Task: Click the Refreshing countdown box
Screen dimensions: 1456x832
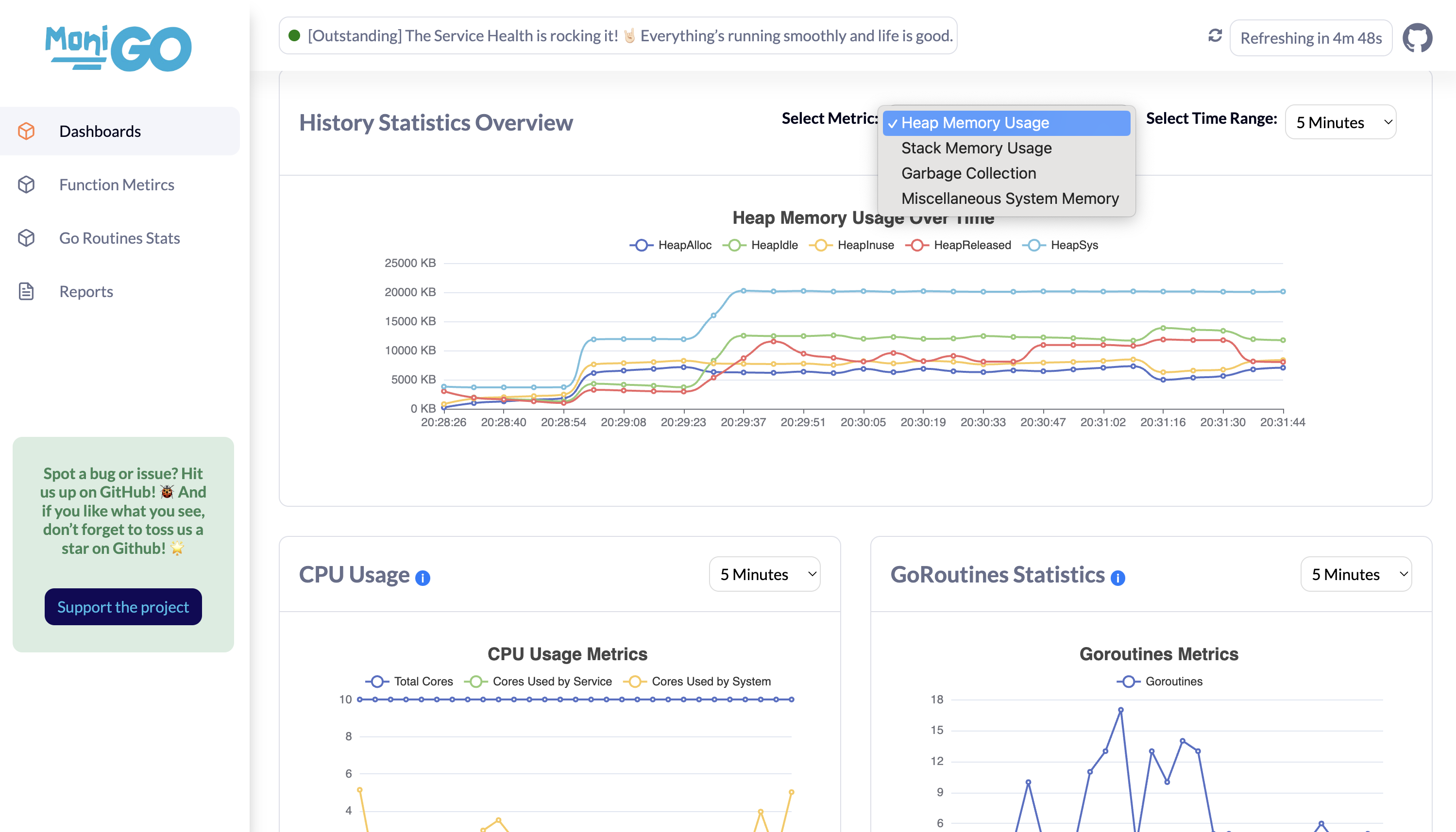Action: [1310, 38]
